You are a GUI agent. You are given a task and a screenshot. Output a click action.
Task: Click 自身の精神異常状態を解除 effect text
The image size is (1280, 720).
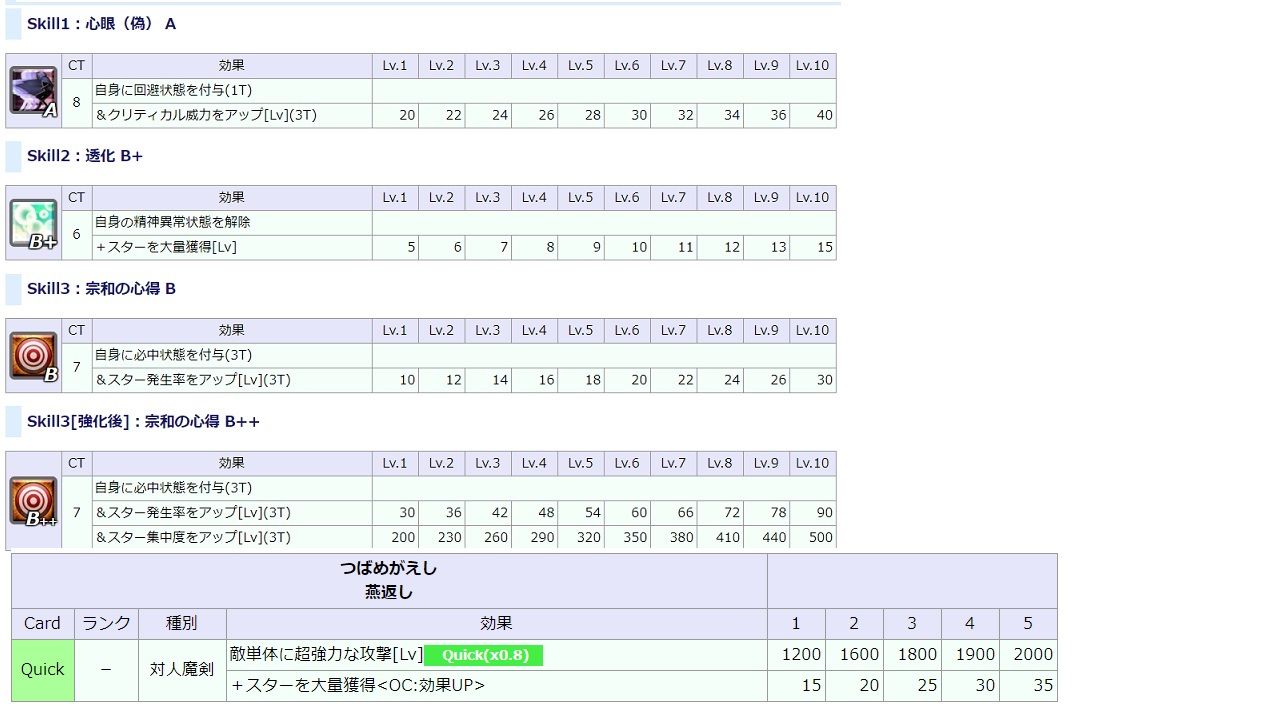pyautogui.click(x=173, y=222)
